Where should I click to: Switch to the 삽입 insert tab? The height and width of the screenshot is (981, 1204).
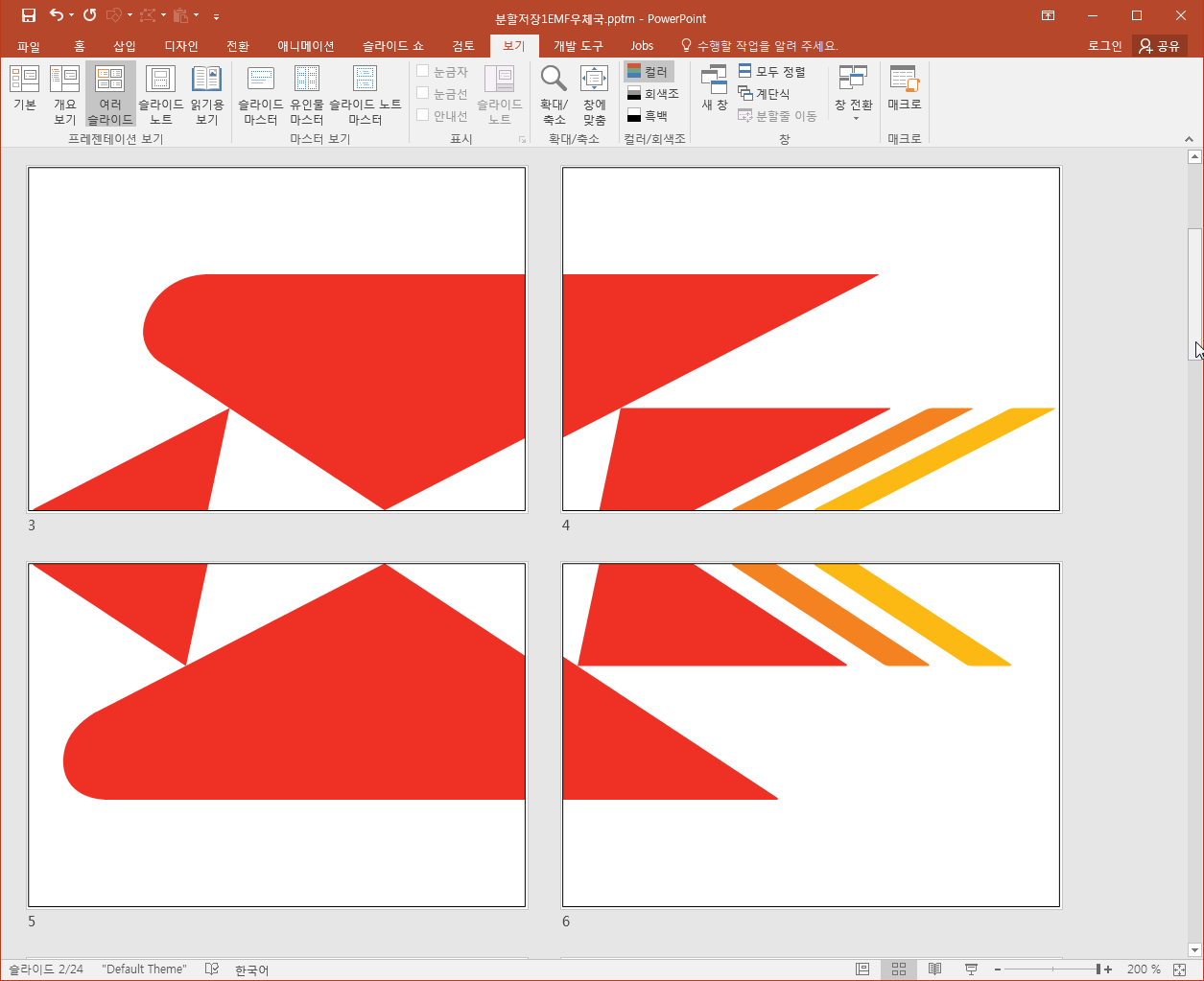[125, 46]
